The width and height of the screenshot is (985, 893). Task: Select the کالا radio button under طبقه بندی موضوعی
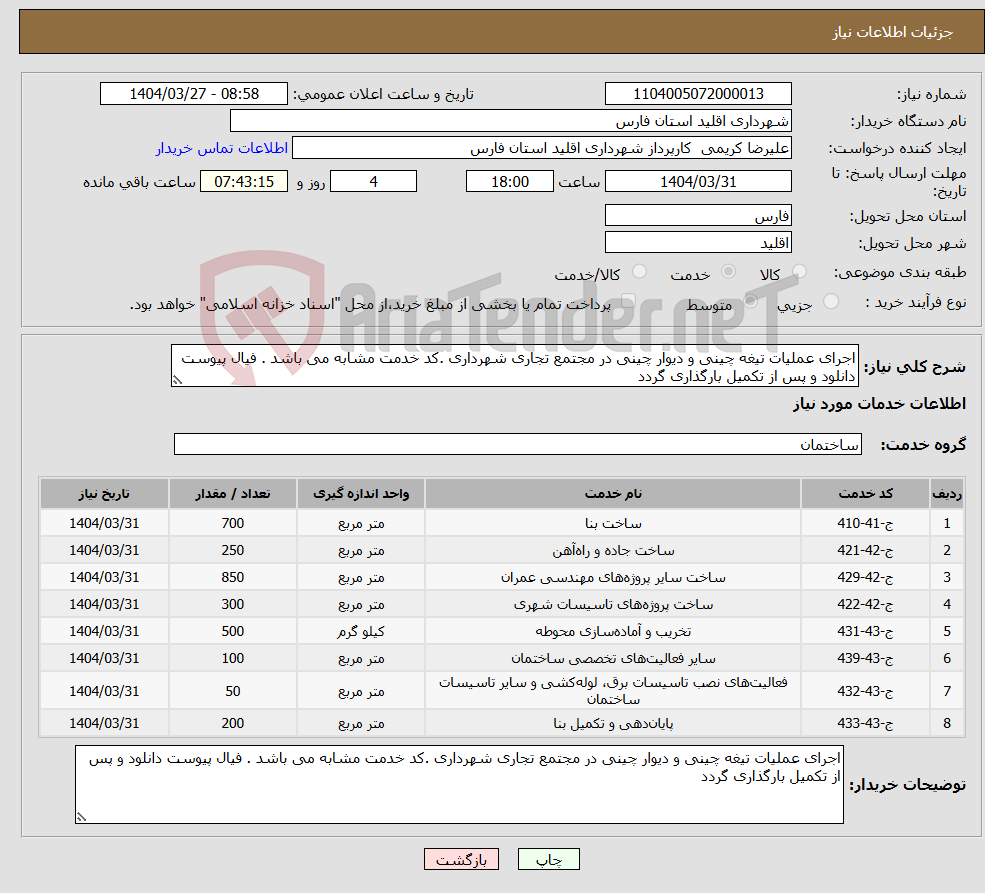(x=799, y=270)
